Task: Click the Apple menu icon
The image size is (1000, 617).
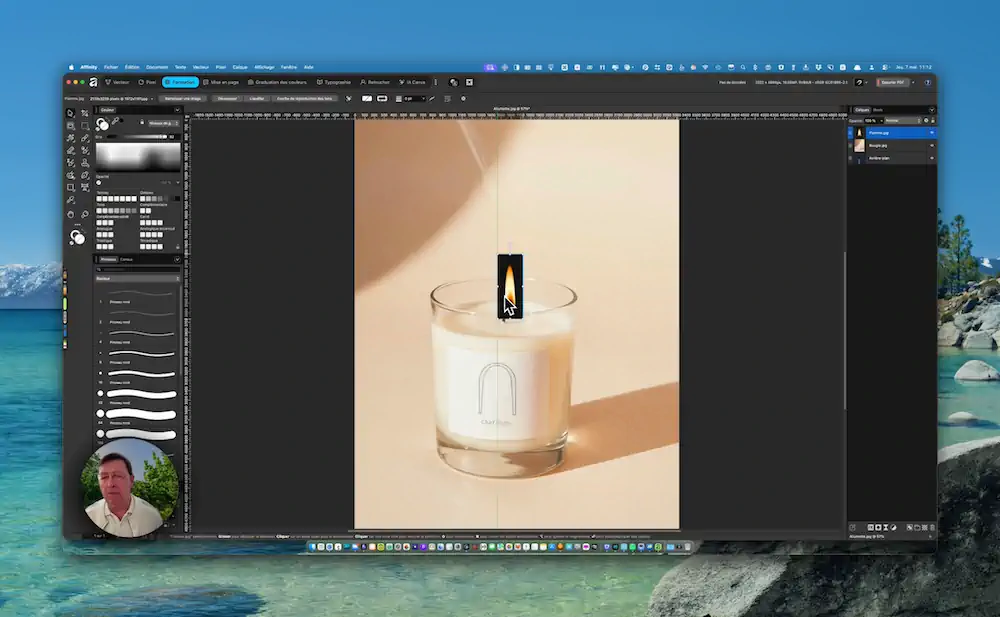Action: 71,67
